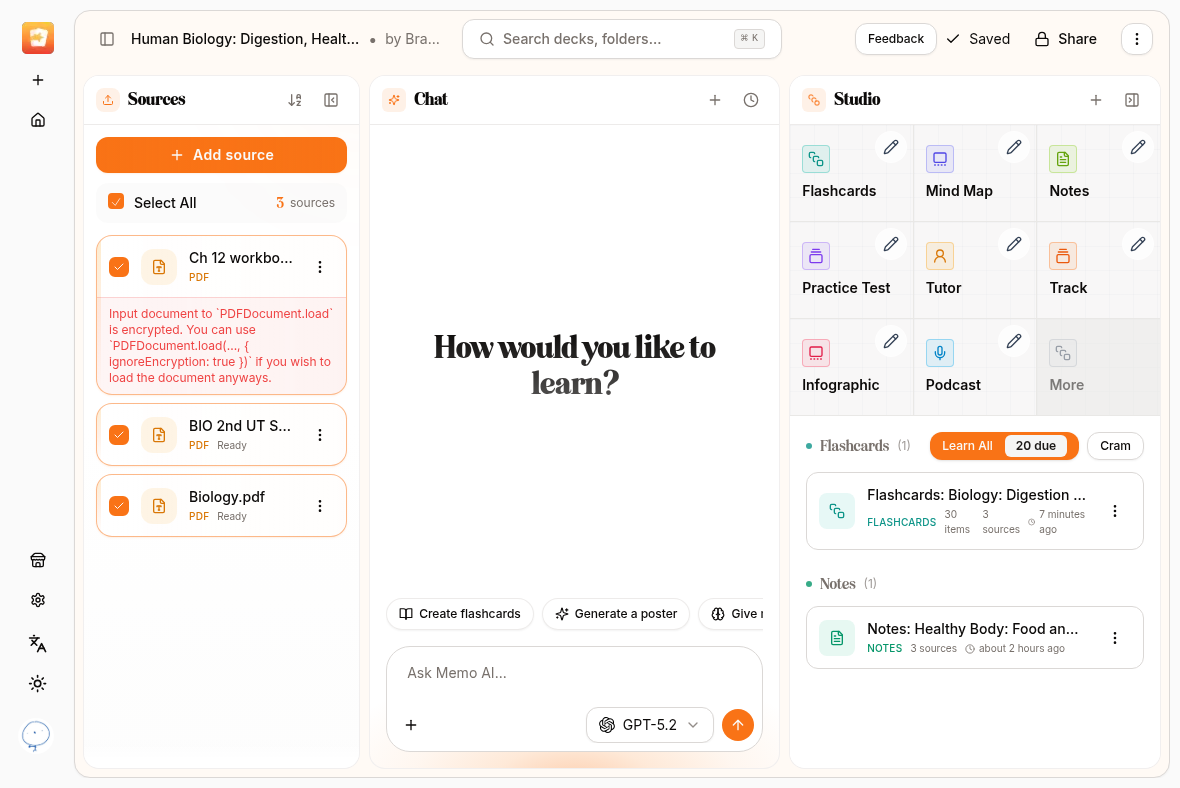
Task: Click the sort sources icon
Action: click(294, 100)
